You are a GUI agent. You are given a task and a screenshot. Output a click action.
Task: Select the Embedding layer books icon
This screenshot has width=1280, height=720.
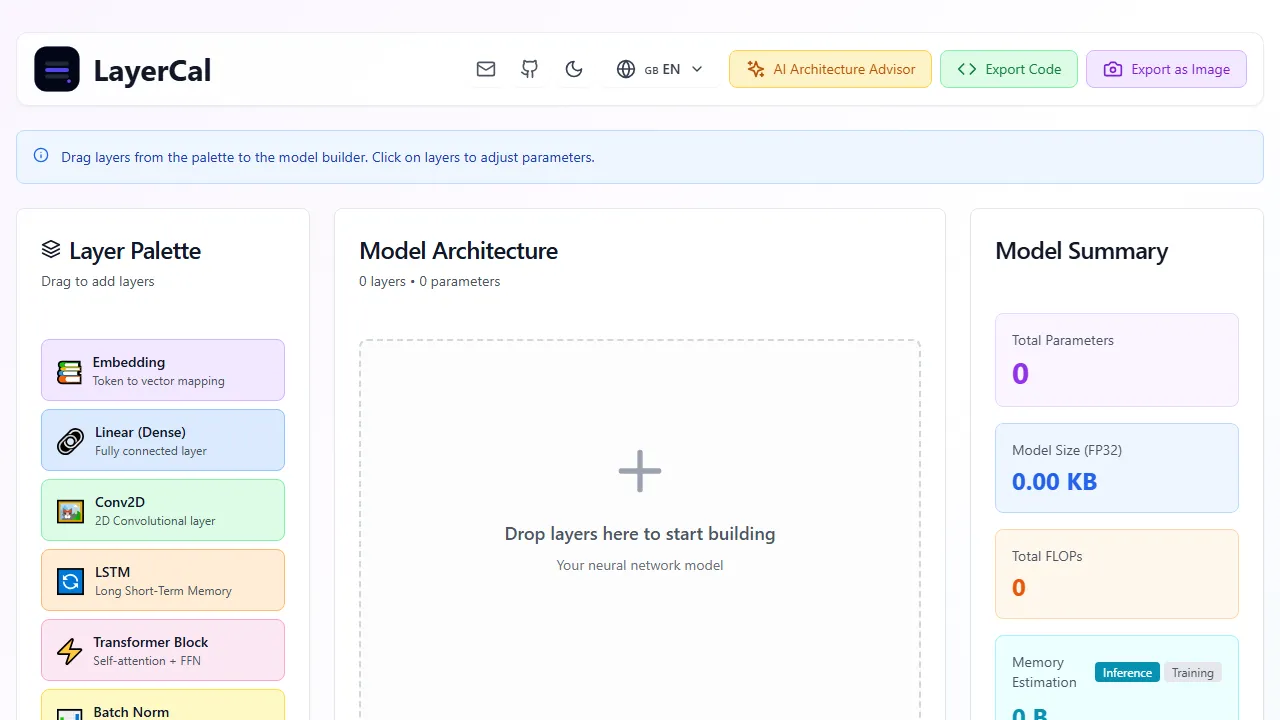(69, 370)
